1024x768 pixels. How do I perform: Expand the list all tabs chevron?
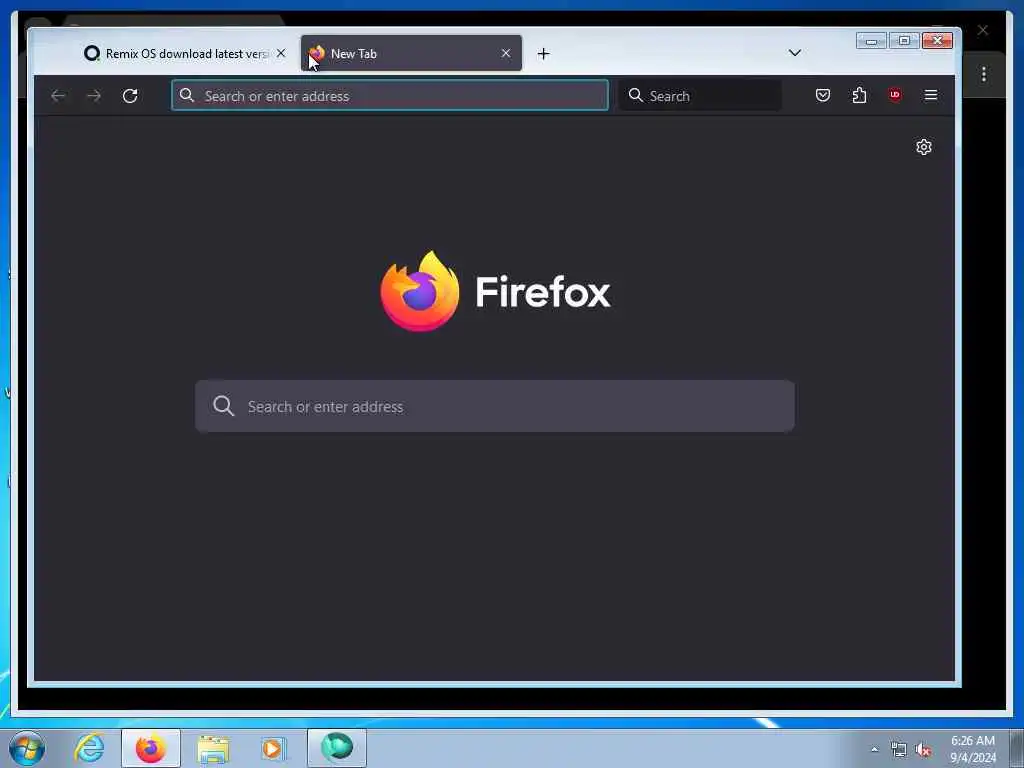pyautogui.click(x=795, y=53)
